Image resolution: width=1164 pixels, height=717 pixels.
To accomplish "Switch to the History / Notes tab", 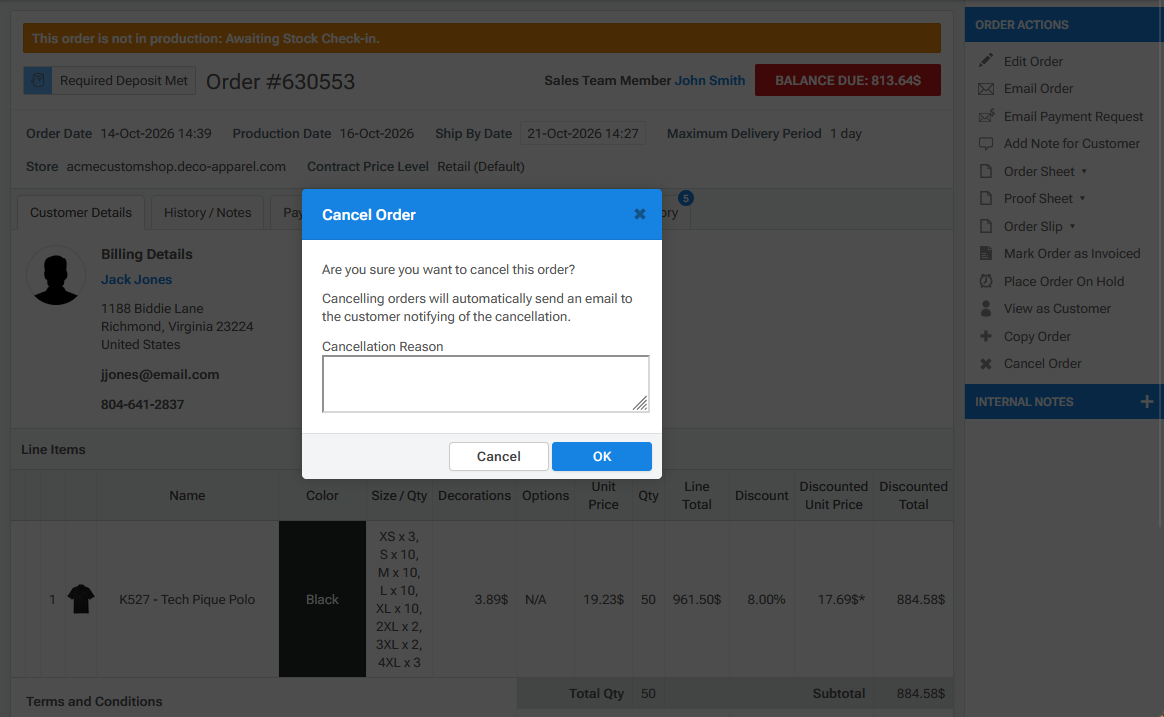I will (x=207, y=212).
